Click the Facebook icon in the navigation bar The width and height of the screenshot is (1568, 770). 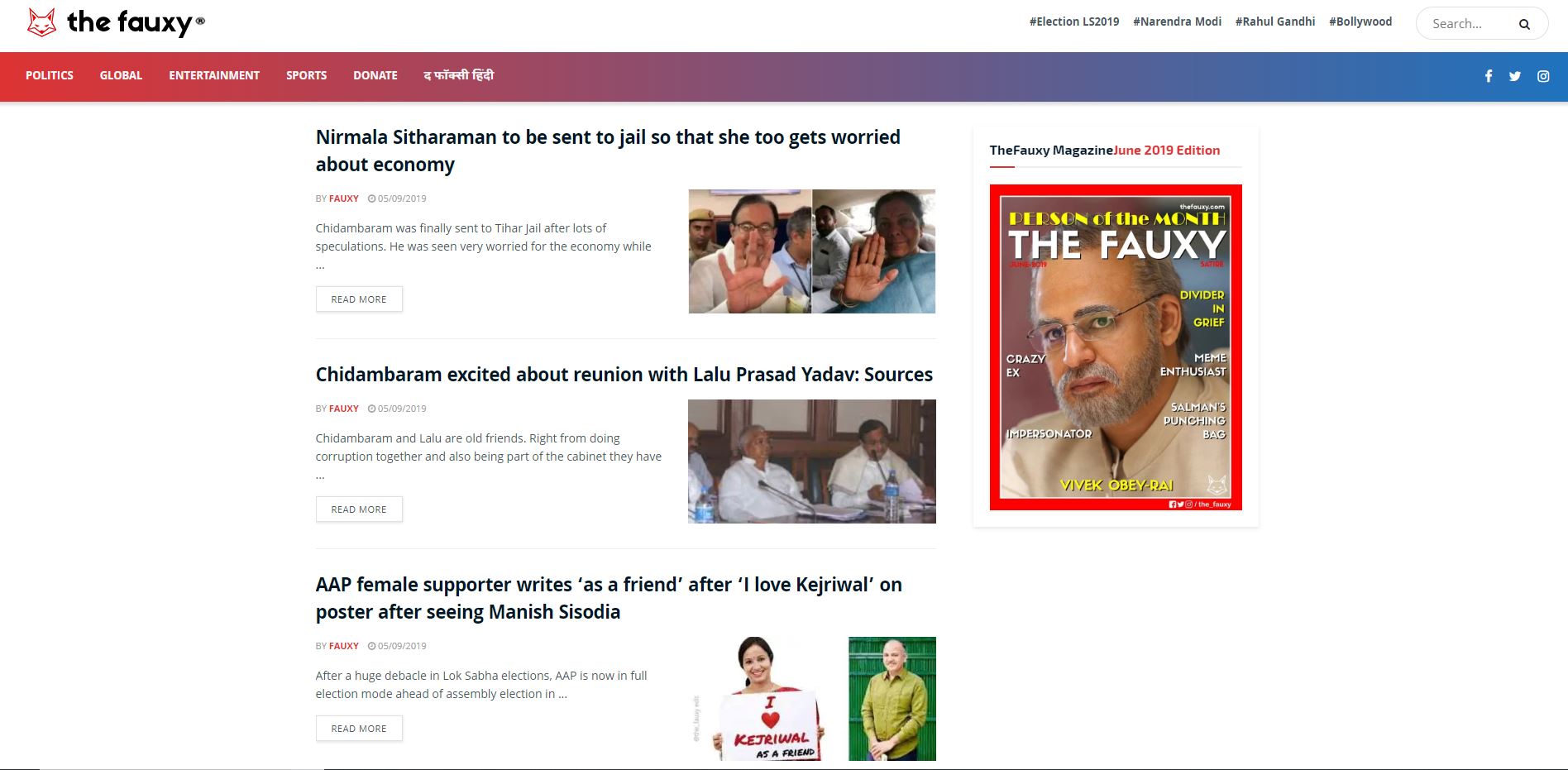pyautogui.click(x=1488, y=76)
